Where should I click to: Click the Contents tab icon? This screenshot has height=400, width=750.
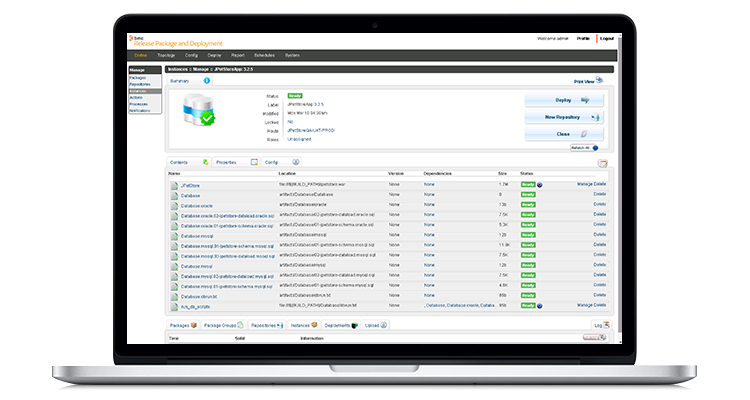(206, 162)
